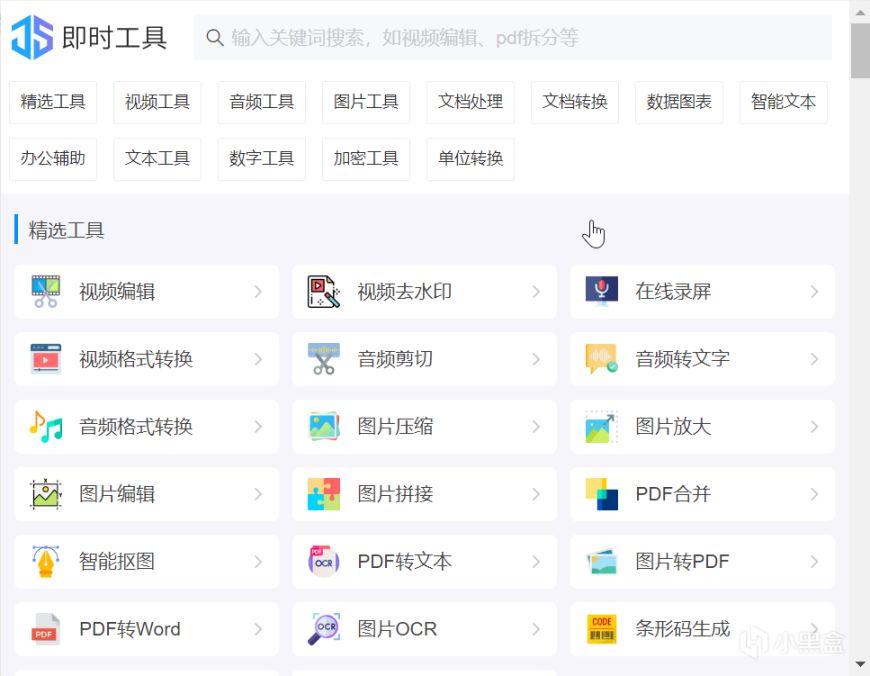Open the 图片拼接 puzzle icon
The height and width of the screenshot is (676, 870).
324,494
